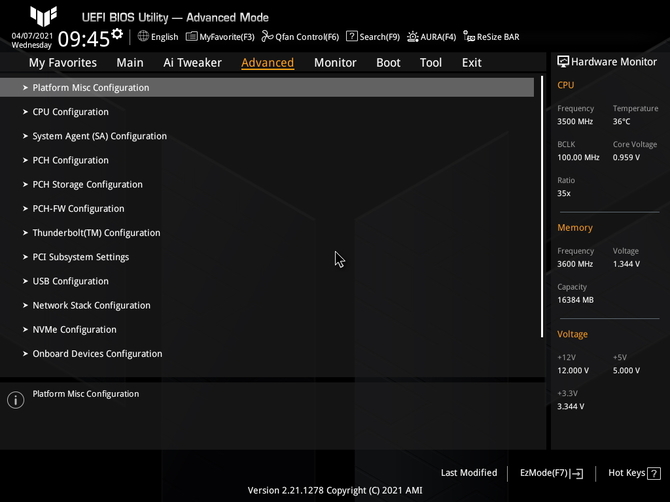670x502 pixels.
Task: Click the Hardware Monitor Memory heading
Action: [x=575, y=228]
